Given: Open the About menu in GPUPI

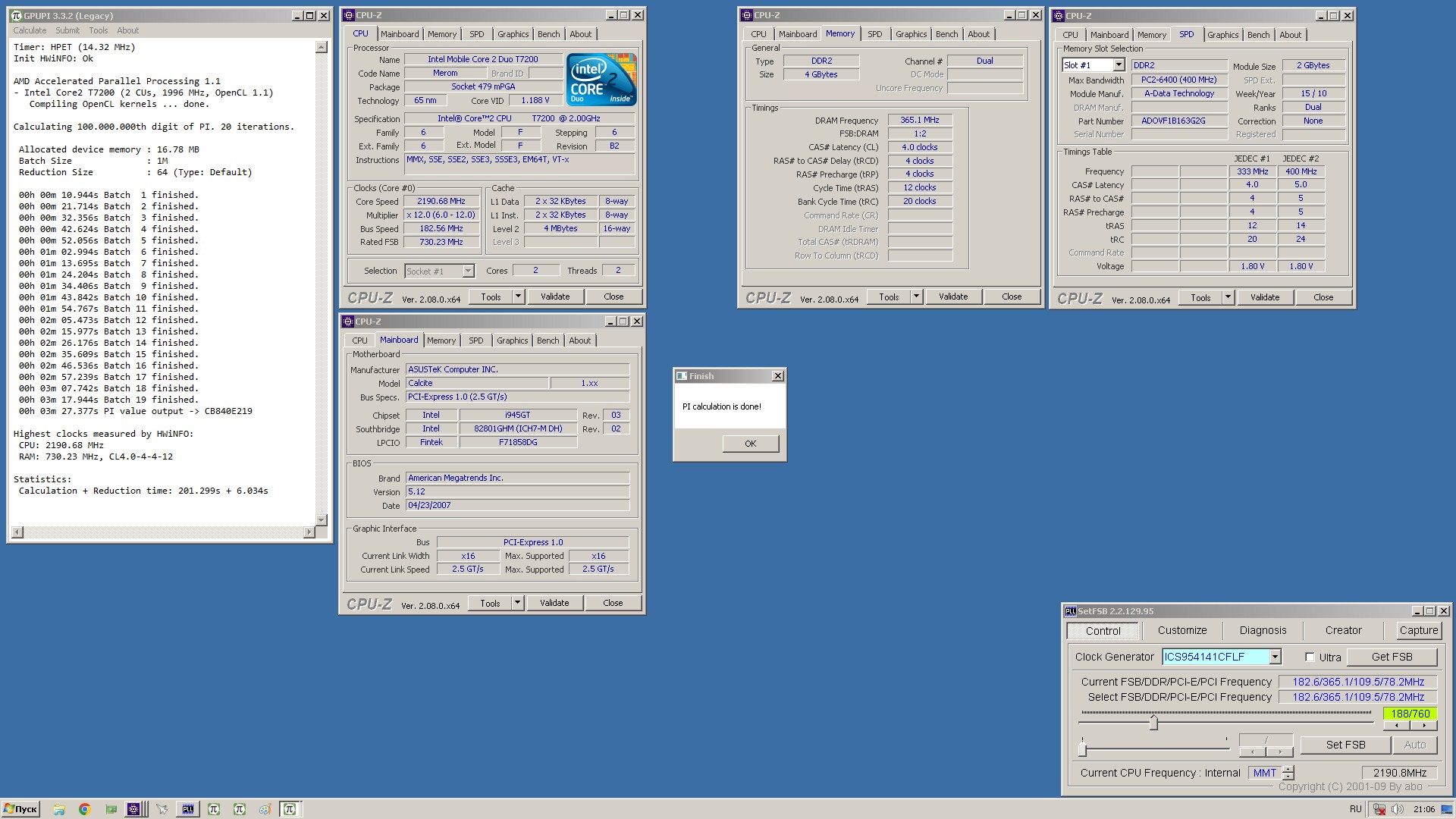Looking at the screenshot, I should pyautogui.click(x=128, y=30).
